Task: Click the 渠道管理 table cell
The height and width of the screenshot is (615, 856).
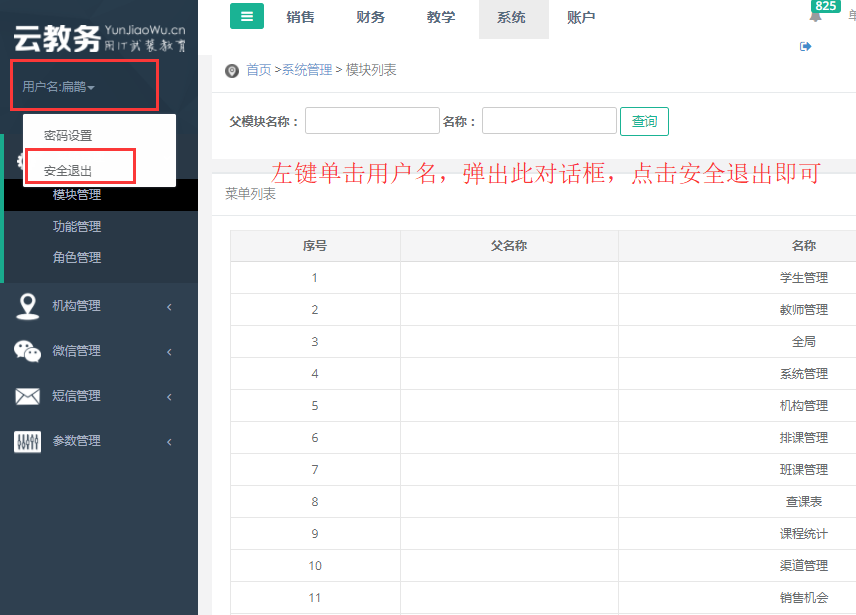Action: coord(804,566)
